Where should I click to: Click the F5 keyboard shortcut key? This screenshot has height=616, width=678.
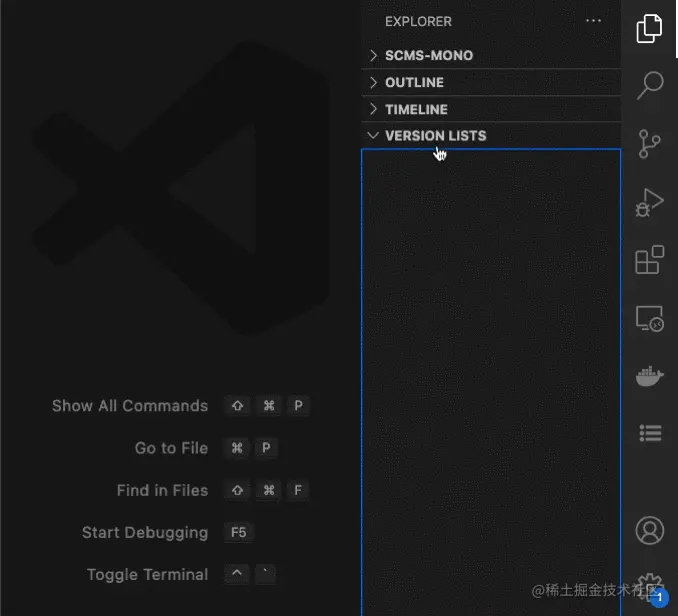coord(238,532)
